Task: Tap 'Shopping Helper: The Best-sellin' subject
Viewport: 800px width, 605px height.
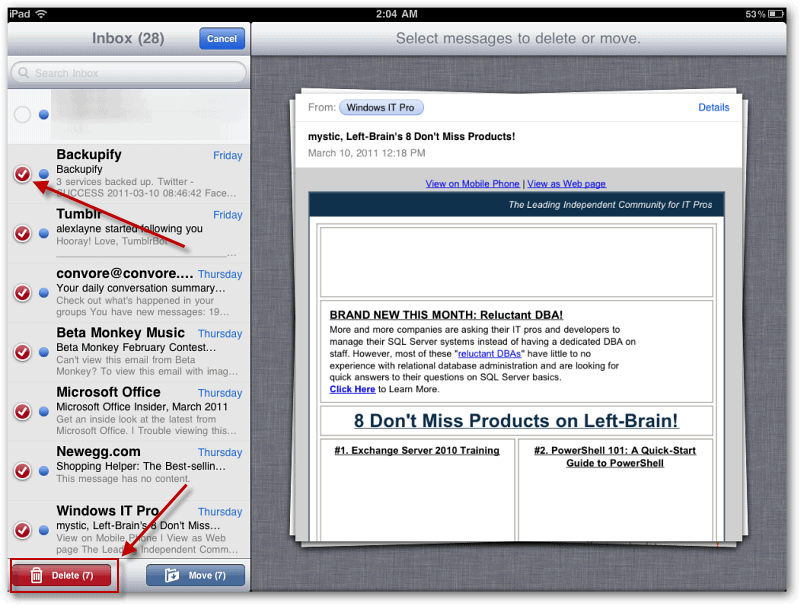Action: [x=141, y=466]
